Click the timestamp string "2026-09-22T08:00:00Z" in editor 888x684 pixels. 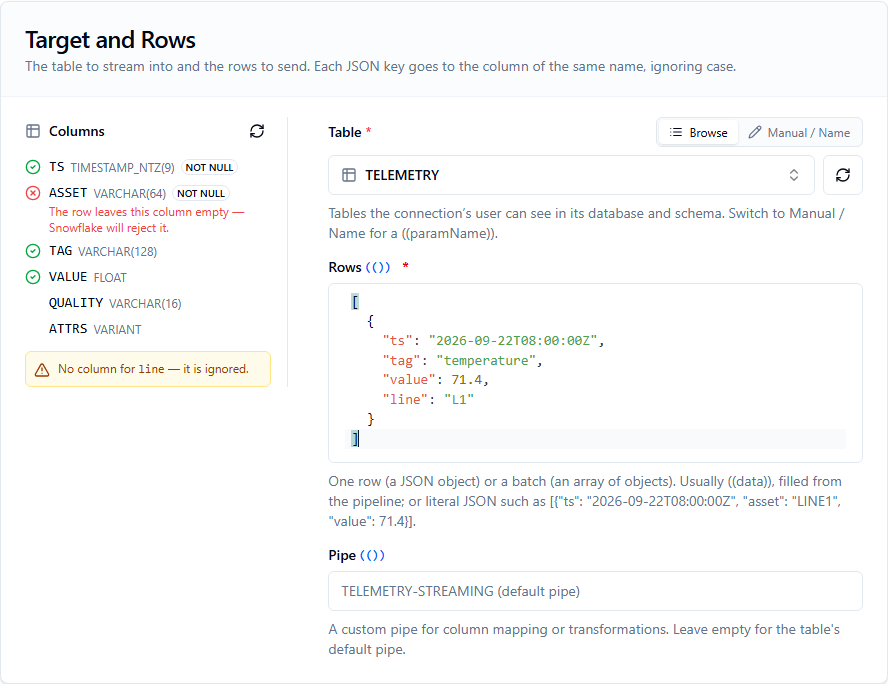click(513, 341)
